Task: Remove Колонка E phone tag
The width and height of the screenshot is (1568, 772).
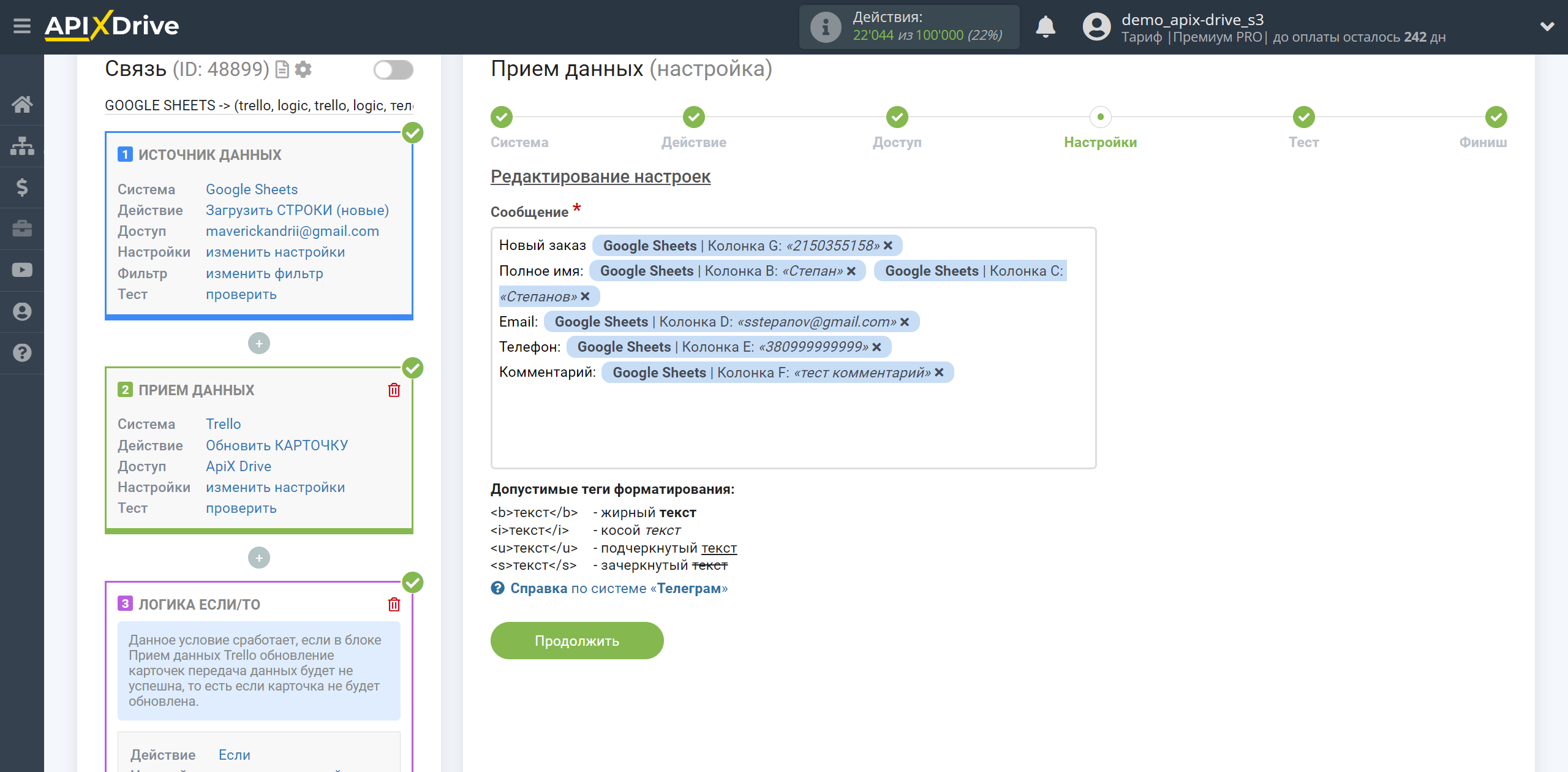Action: tap(876, 347)
